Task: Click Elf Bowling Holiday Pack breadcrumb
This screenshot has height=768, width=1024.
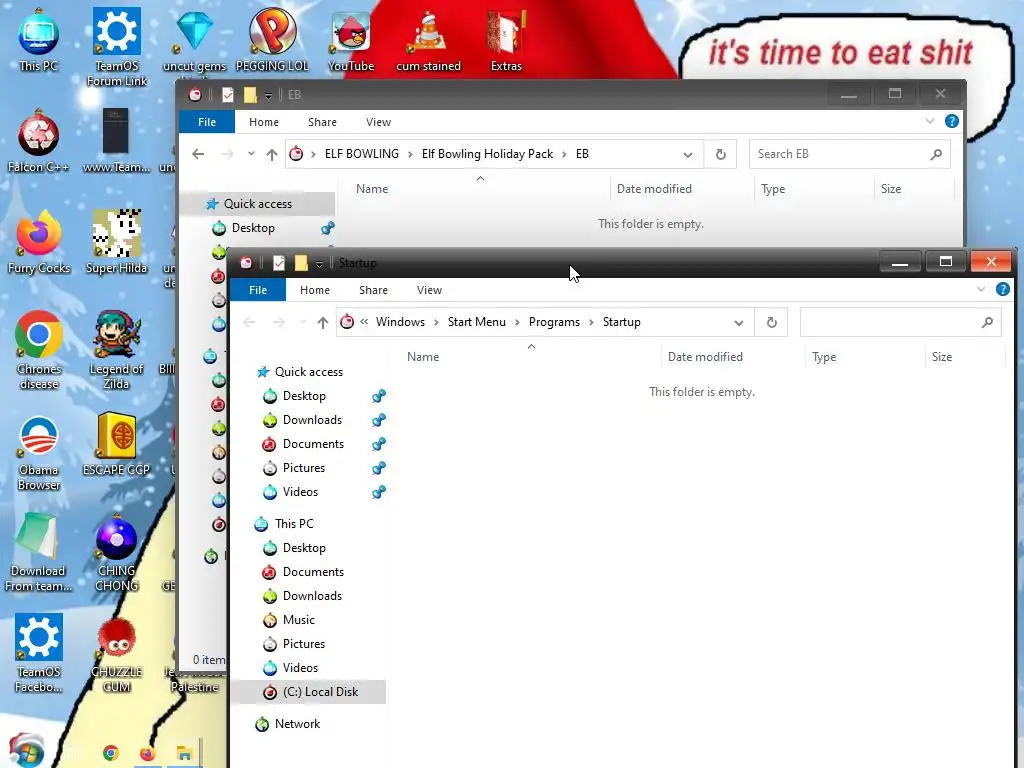Action: [487, 154]
